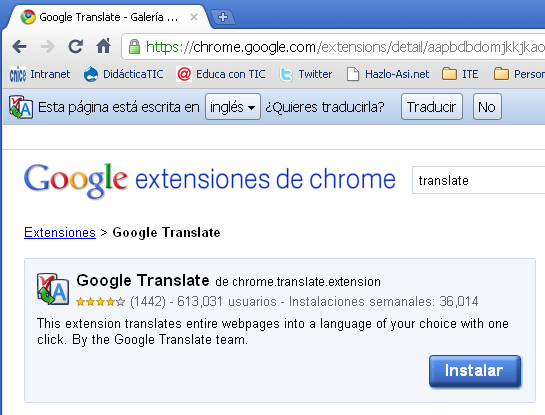Viewport: 545px width, 415px height.
Task: Open the home page via house icon
Action: coord(104,46)
